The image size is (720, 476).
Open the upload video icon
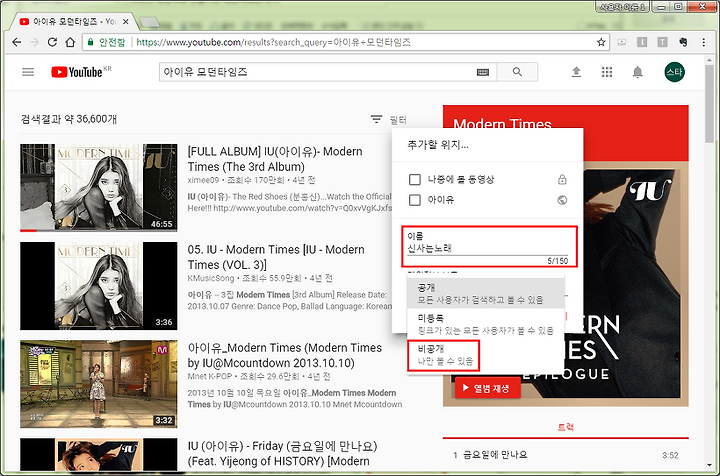click(576, 72)
